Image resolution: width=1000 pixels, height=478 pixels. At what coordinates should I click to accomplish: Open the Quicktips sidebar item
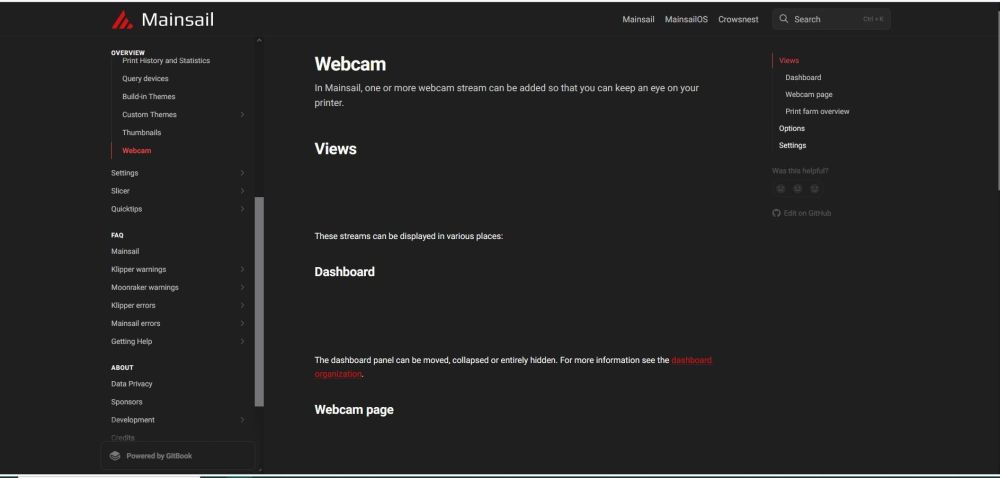126,209
